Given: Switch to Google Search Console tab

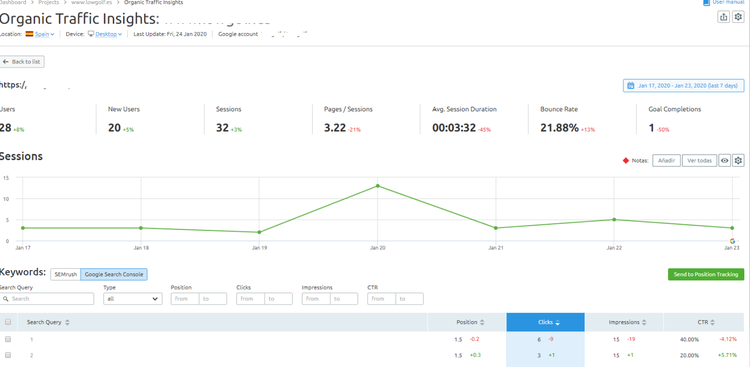Looking at the screenshot, I should click(114, 274).
